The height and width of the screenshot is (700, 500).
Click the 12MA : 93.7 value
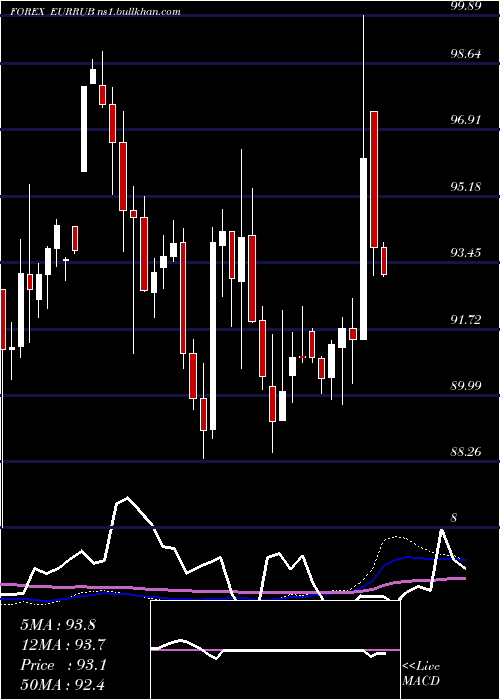(x=63, y=645)
